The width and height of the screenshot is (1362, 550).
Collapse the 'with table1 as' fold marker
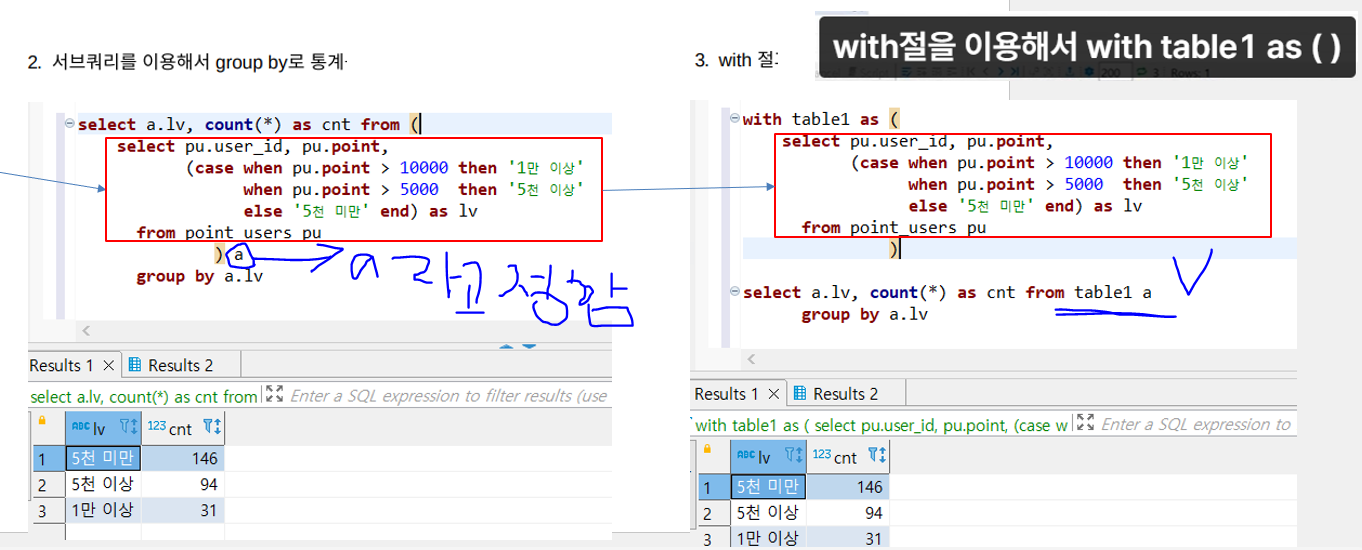735,119
